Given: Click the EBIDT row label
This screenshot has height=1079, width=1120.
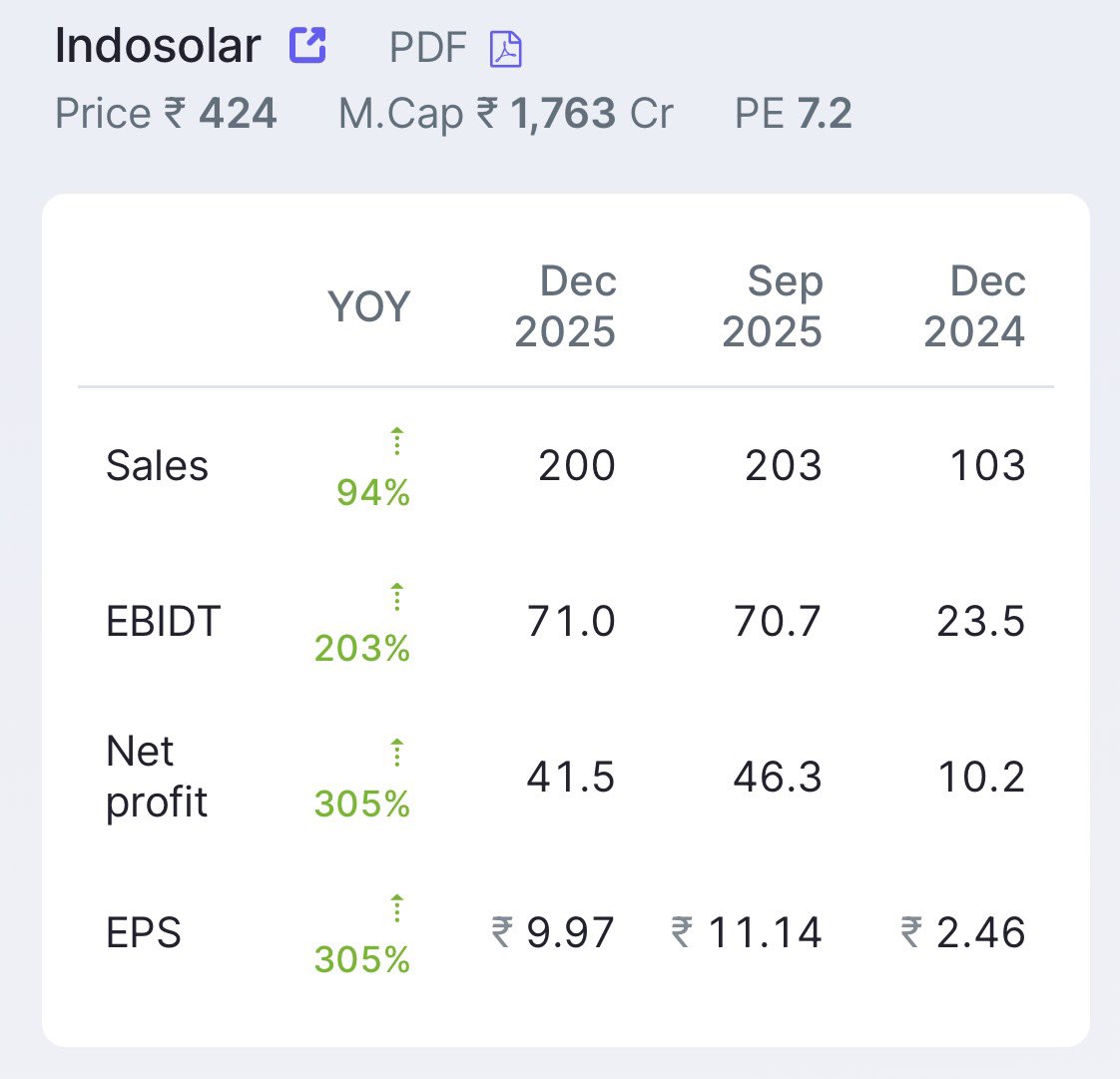Looking at the screenshot, I should pyautogui.click(x=164, y=621).
